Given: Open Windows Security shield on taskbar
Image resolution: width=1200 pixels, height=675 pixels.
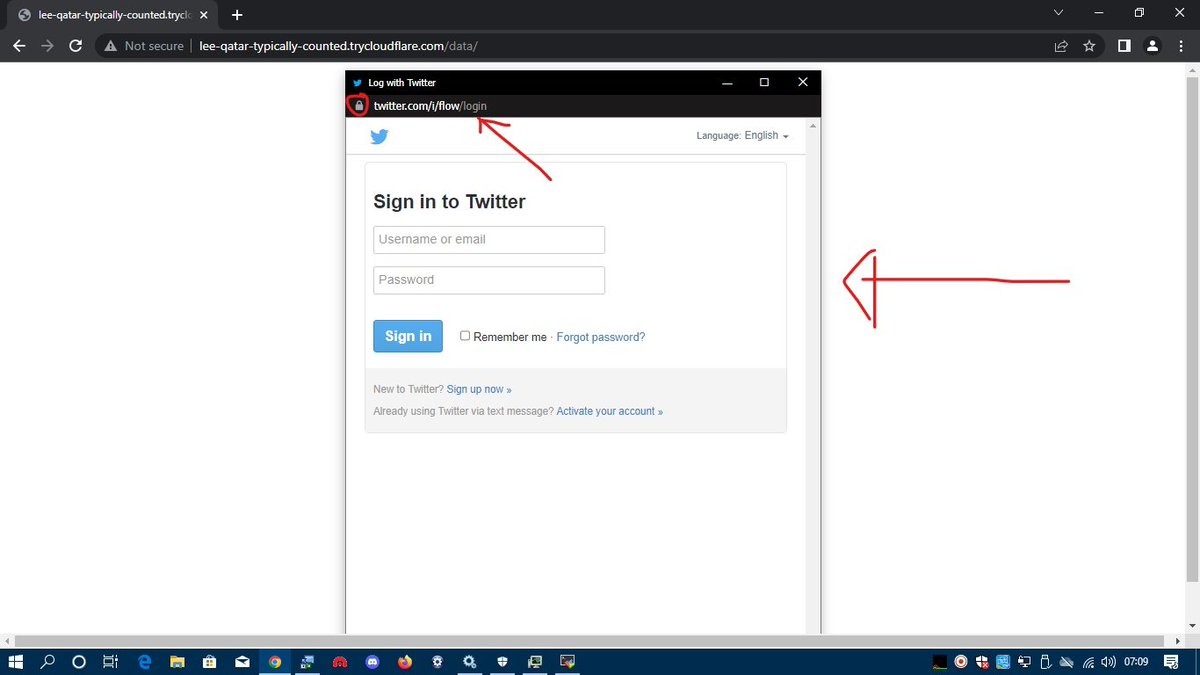Looking at the screenshot, I should pos(502,661).
